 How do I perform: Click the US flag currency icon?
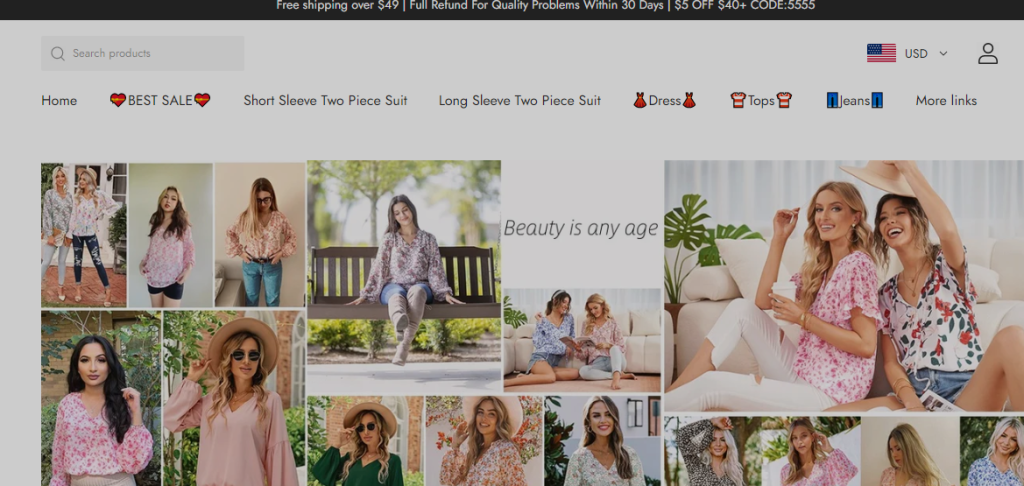pos(881,54)
